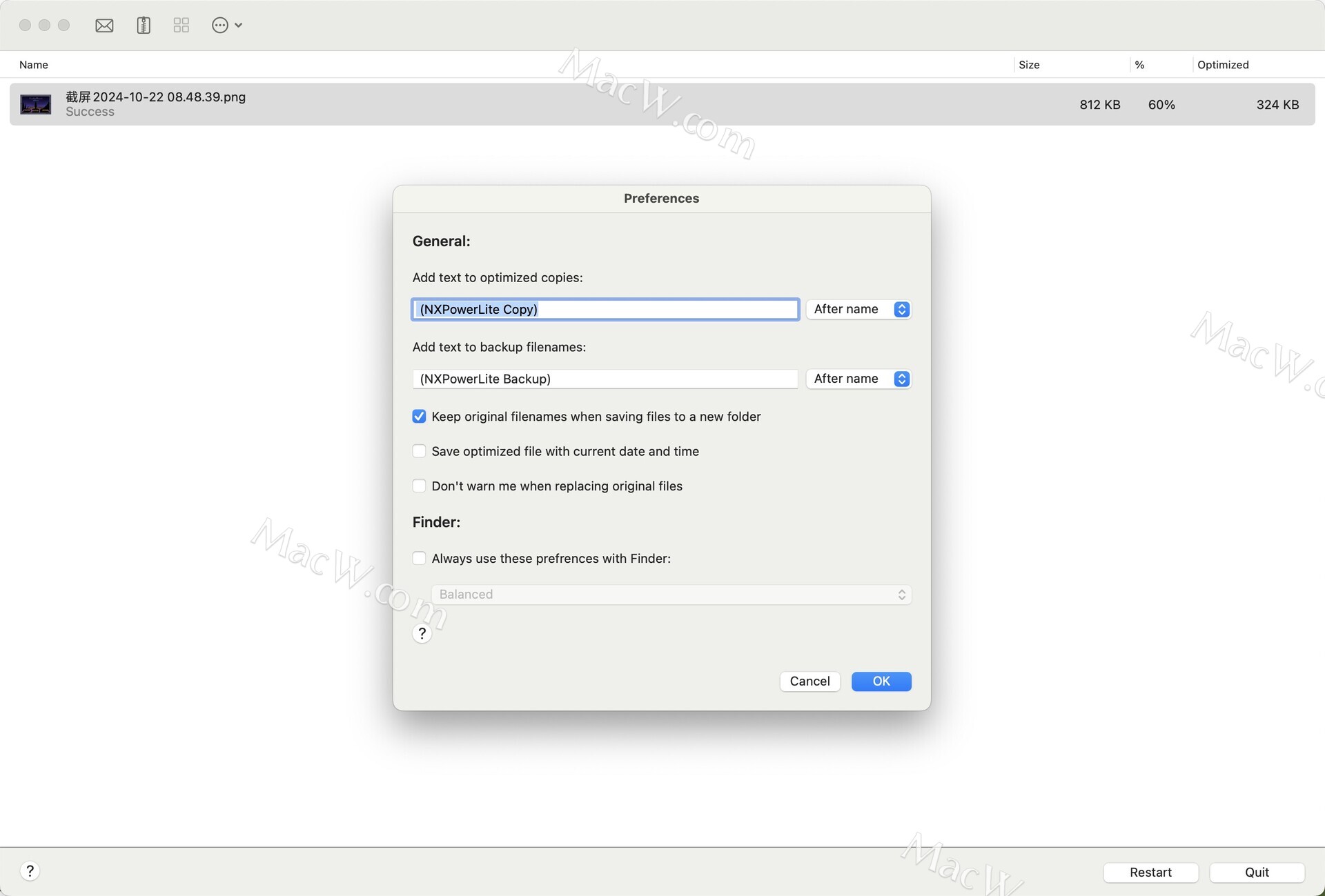Image resolution: width=1325 pixels, height=896 pixels.
Task: Click the backup filenames text field
Action: 605,379
